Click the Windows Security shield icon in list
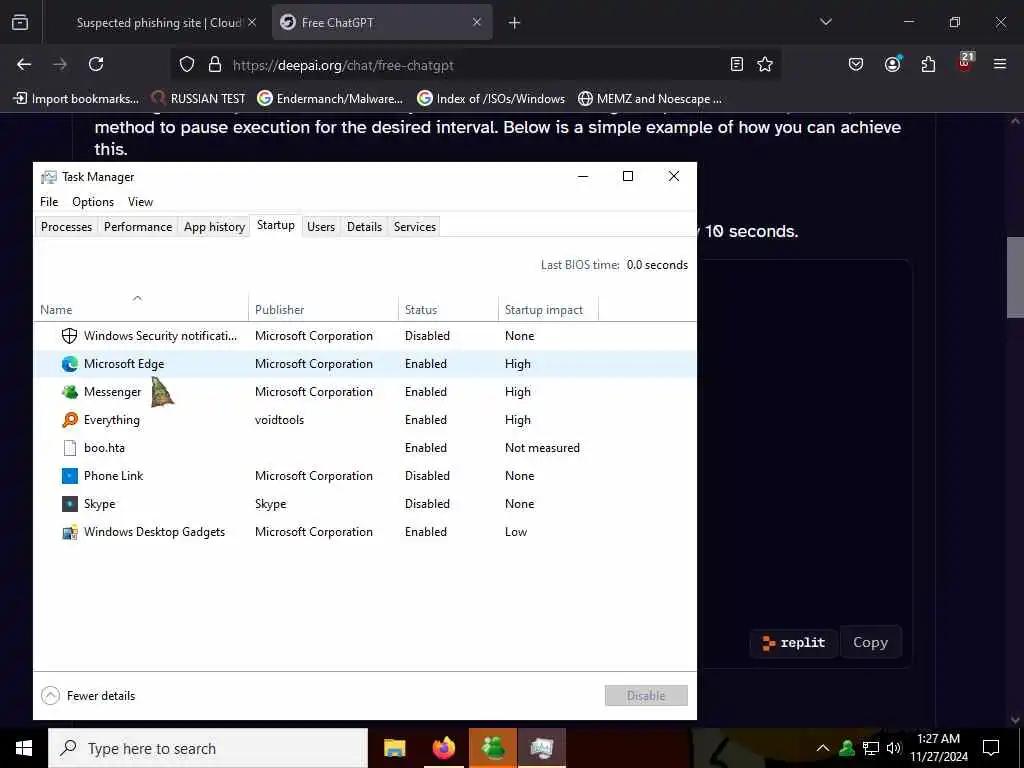Image resolution: width=1024 pixels, height=768 pixels. [69, 336]
